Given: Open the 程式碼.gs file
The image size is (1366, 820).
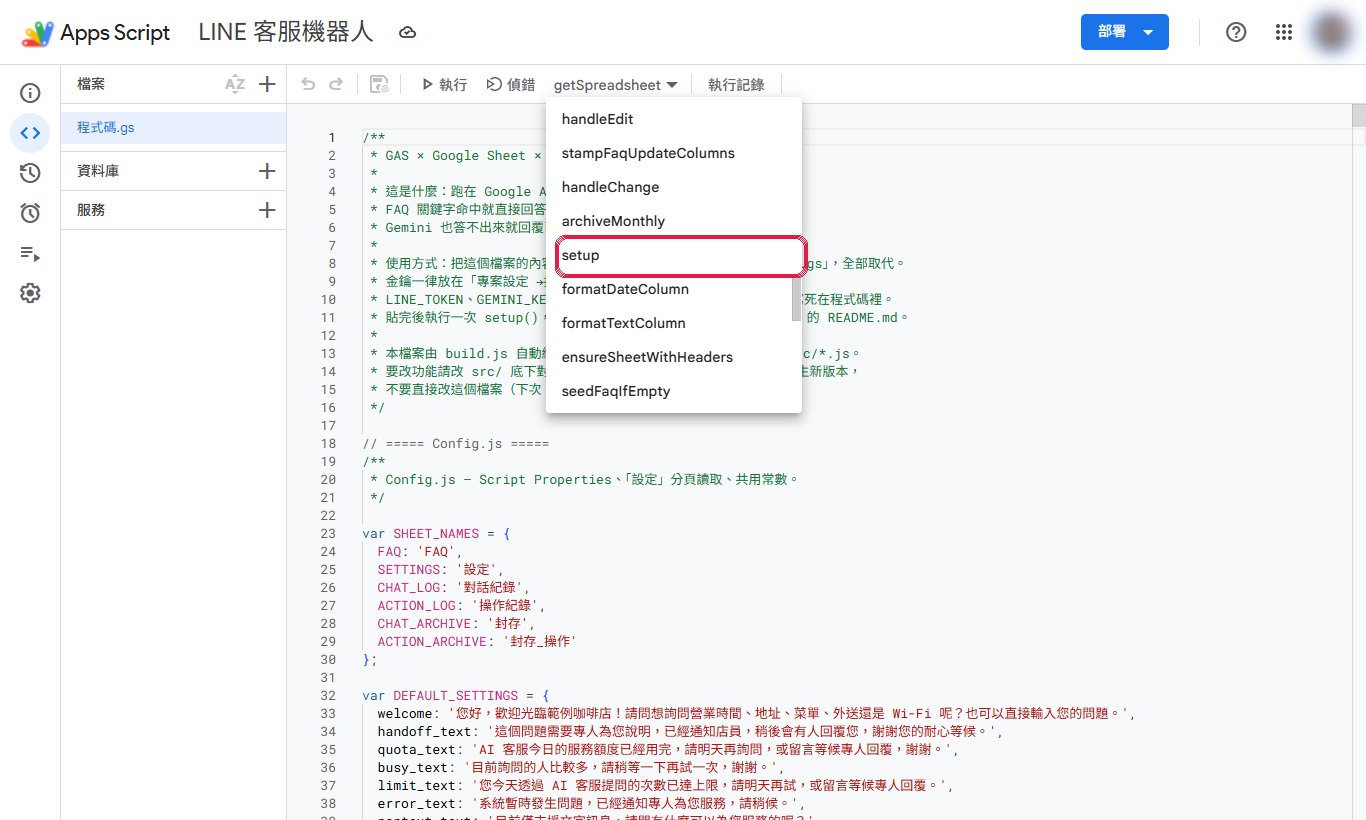Looking at the screenshot, I should click(x=173, y=127).
